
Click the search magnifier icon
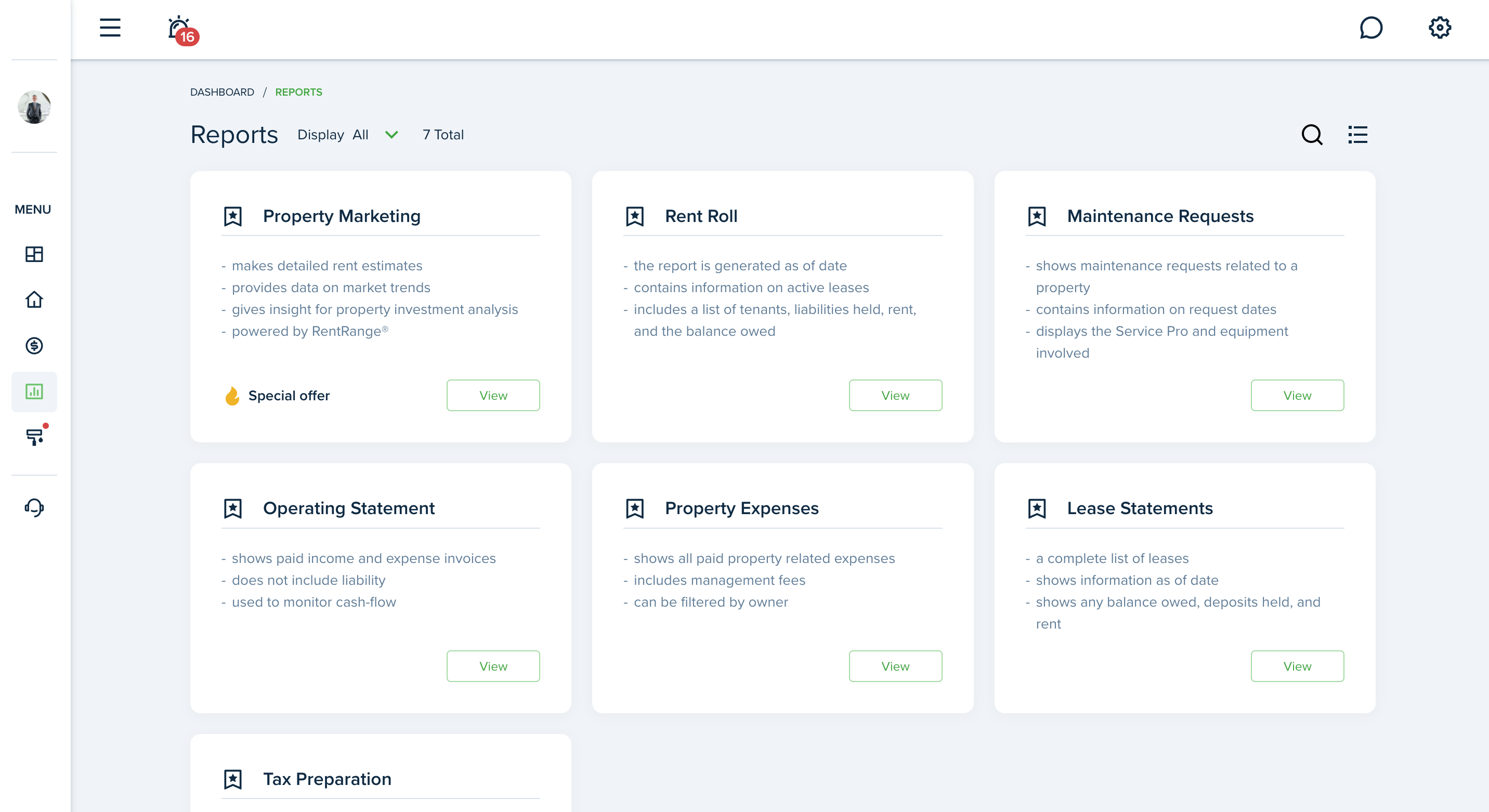point(1312,135)
